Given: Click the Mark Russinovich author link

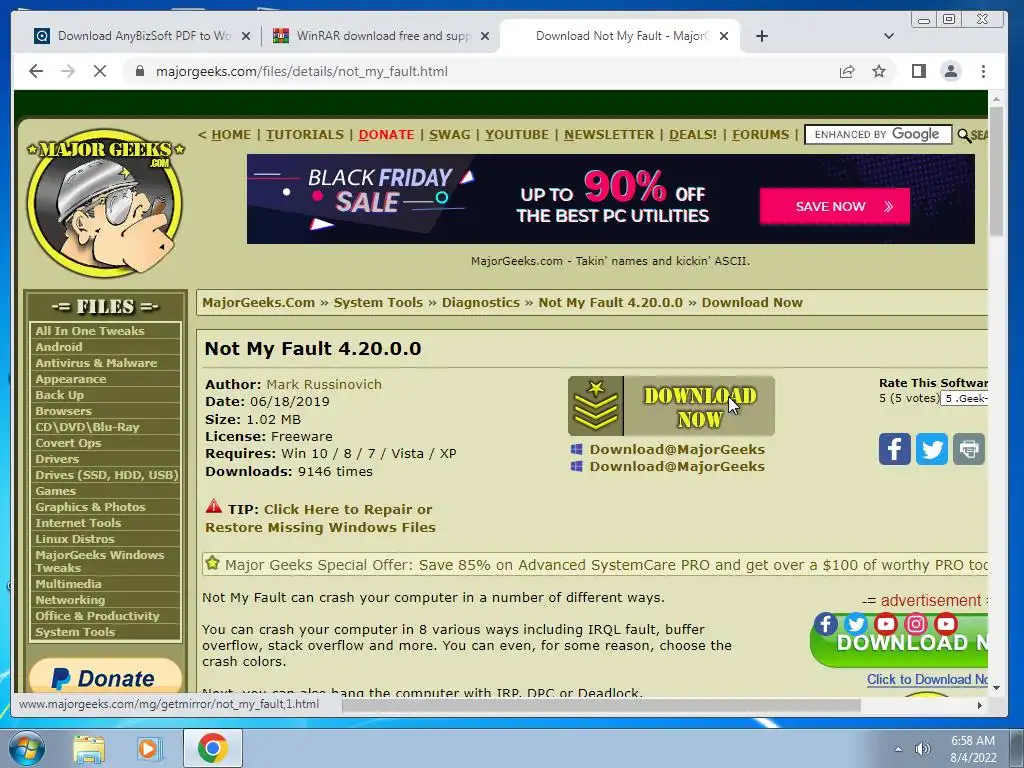Looking at the screenshot, I should tap(324, 384).
